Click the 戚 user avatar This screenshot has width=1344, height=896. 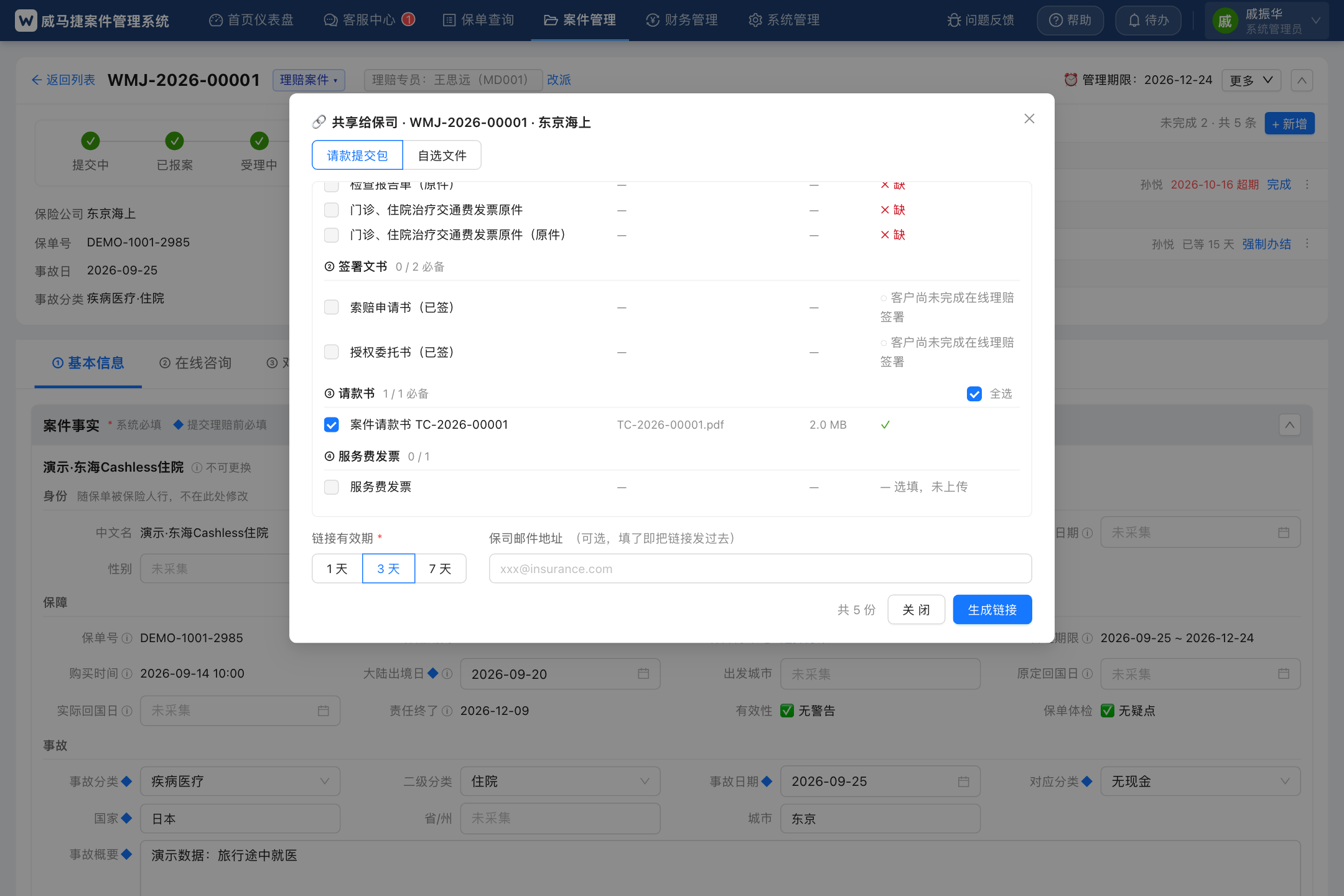[1225, 21]
